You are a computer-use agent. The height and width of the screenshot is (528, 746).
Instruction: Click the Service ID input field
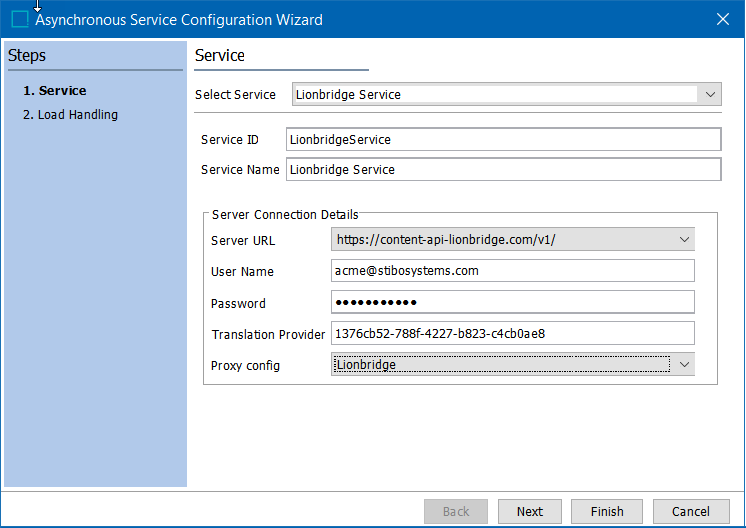tap(503, 139)
